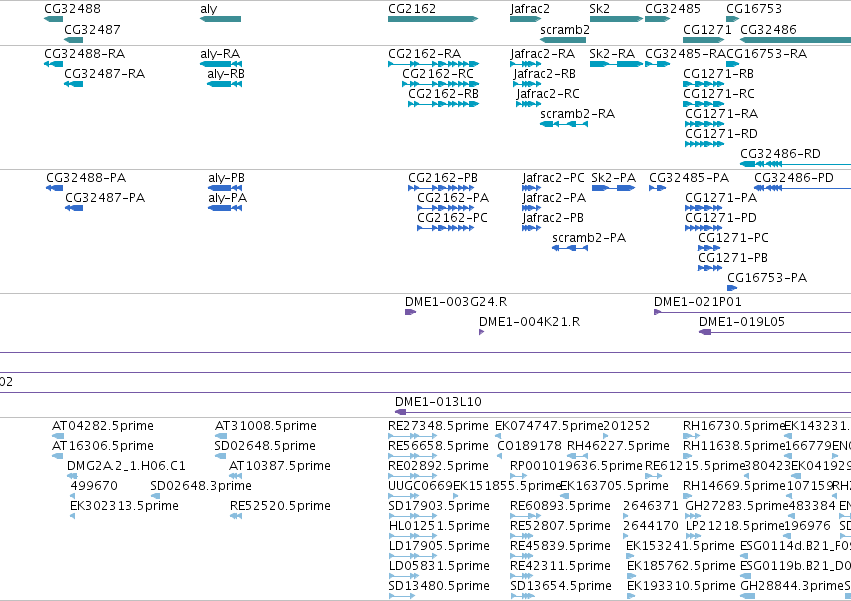Click the aly gene feature
This screenshot has width=851, height=601.
click(x=220, y=19)
